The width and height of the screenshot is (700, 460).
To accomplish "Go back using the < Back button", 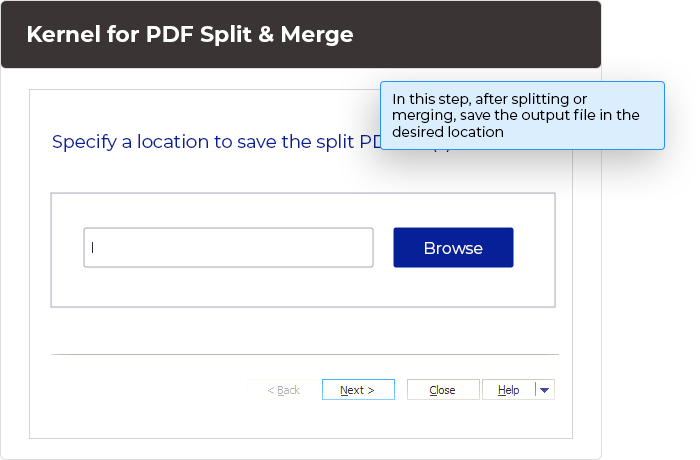I will (x=284, y=390).
